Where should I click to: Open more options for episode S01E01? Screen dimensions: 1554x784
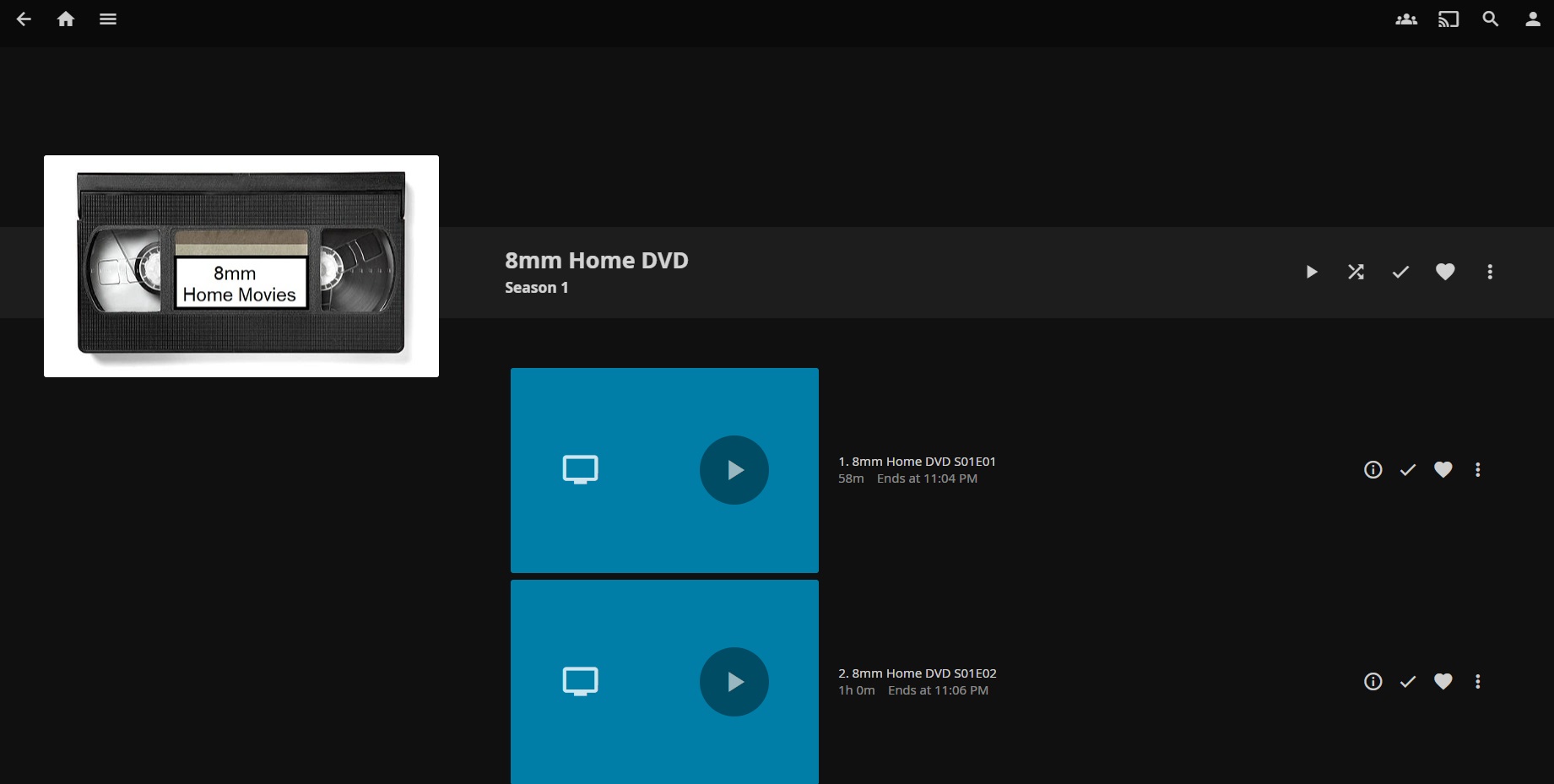1477,470
